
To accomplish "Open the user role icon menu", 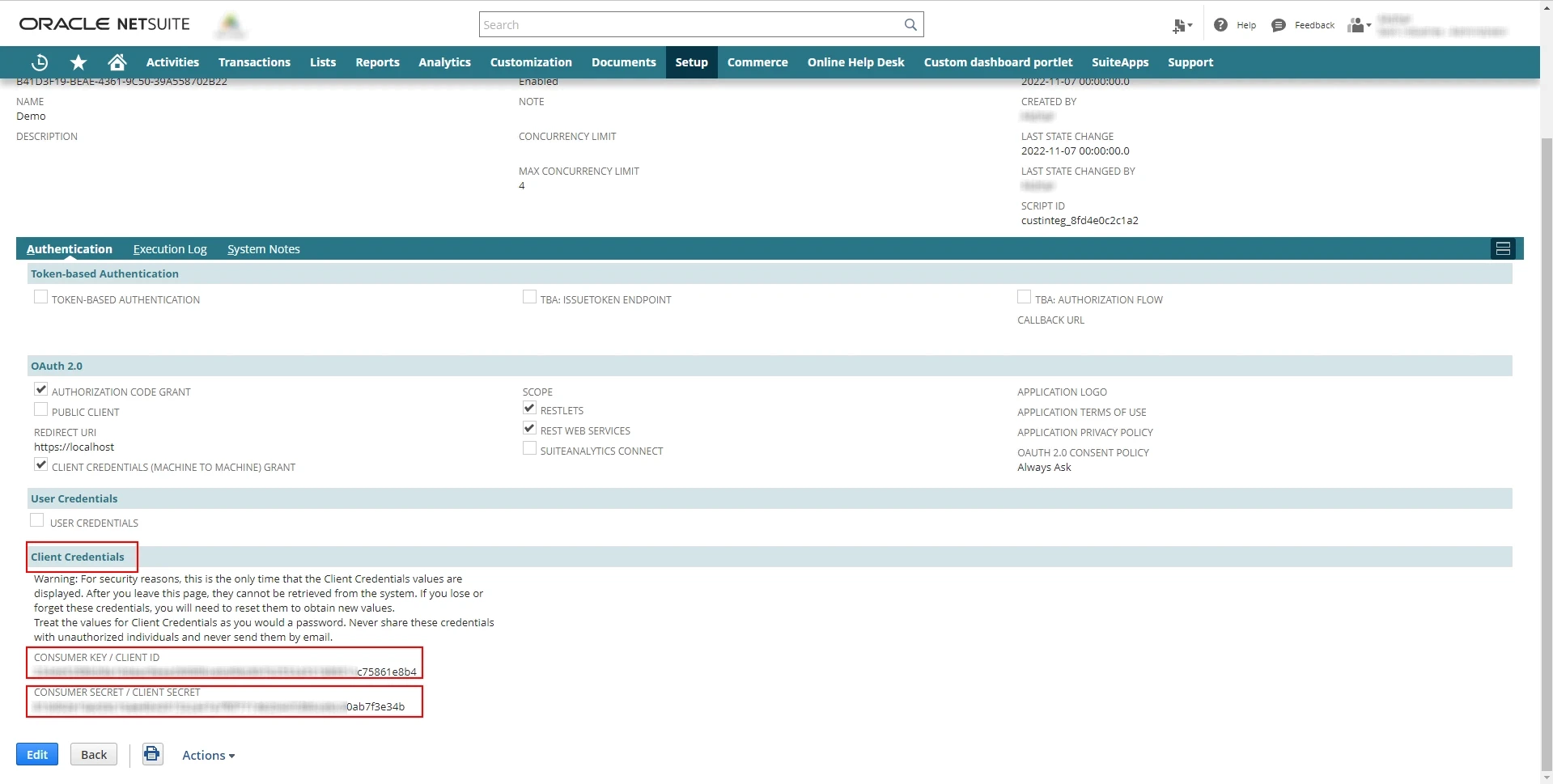I will coord(1359,25).
